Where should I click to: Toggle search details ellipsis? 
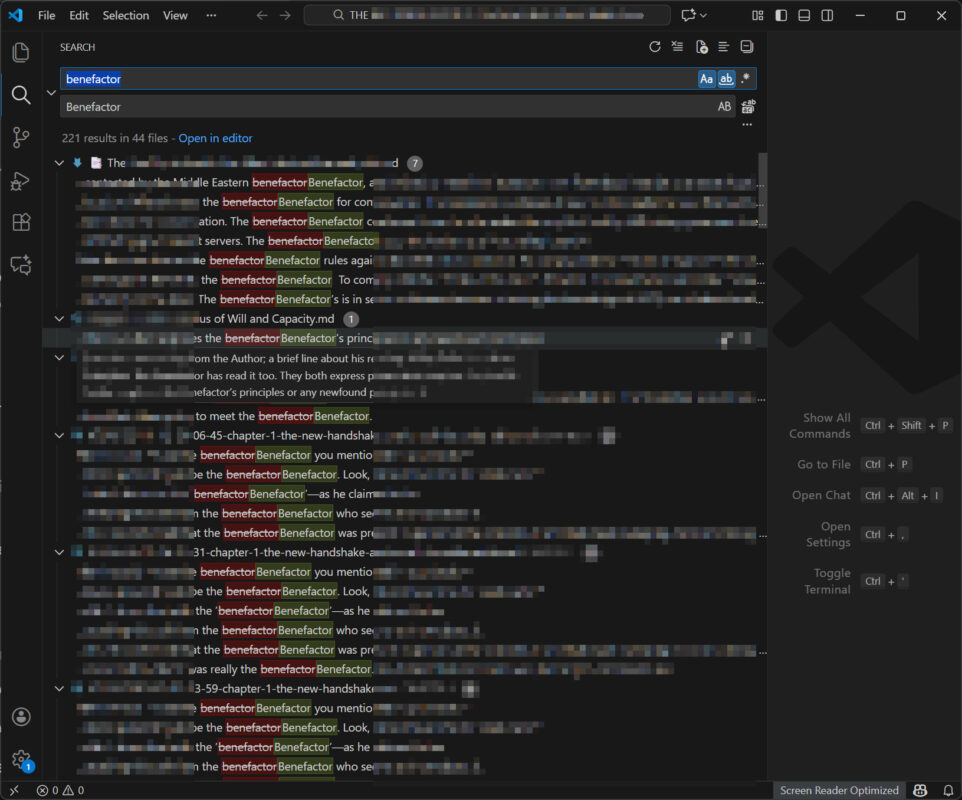click(747, 125)
